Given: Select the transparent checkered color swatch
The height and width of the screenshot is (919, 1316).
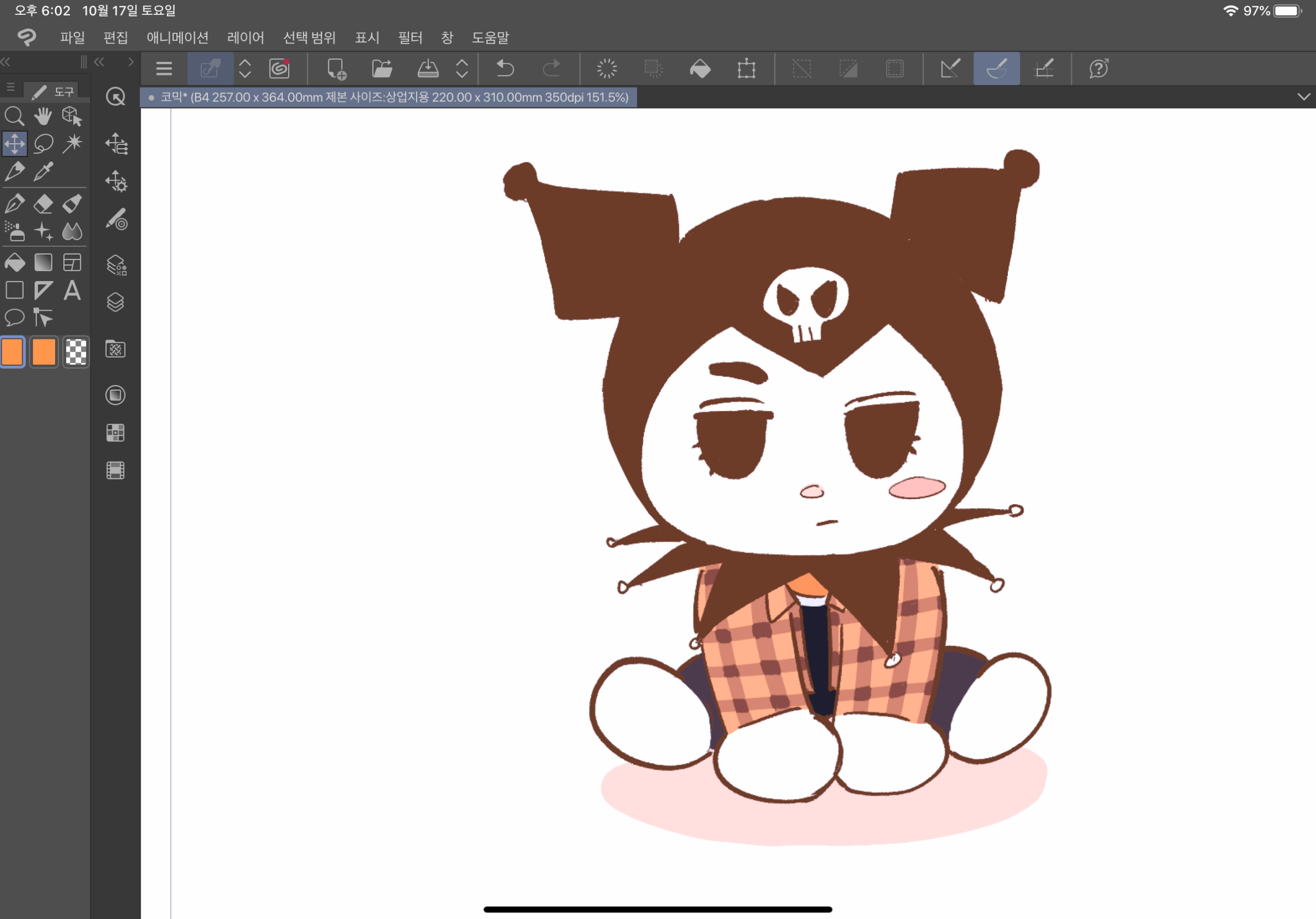Looking at the screenshot, I should 75,351.
